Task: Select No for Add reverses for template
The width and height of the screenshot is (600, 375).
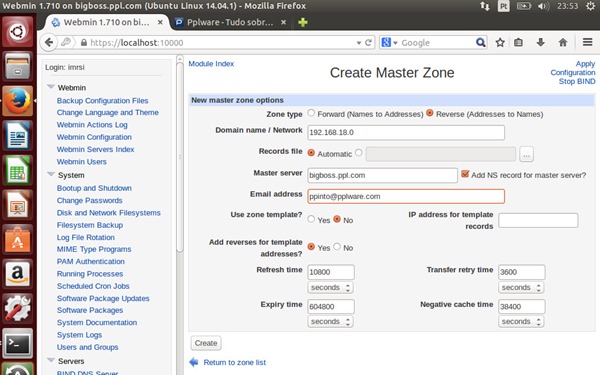Action: point(337,246)
